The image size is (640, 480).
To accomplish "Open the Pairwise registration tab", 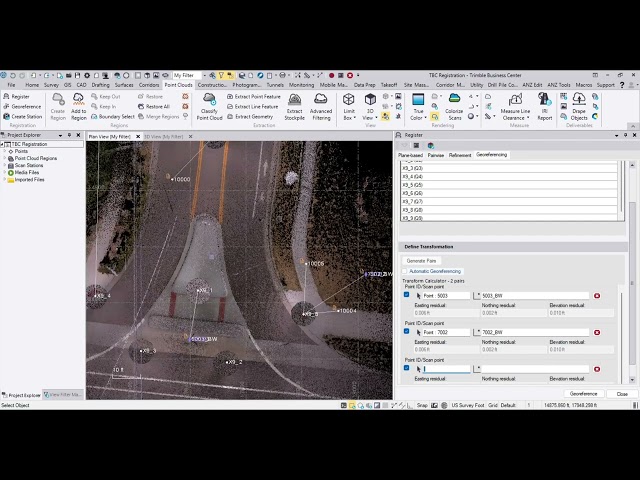I will (436, 155).
